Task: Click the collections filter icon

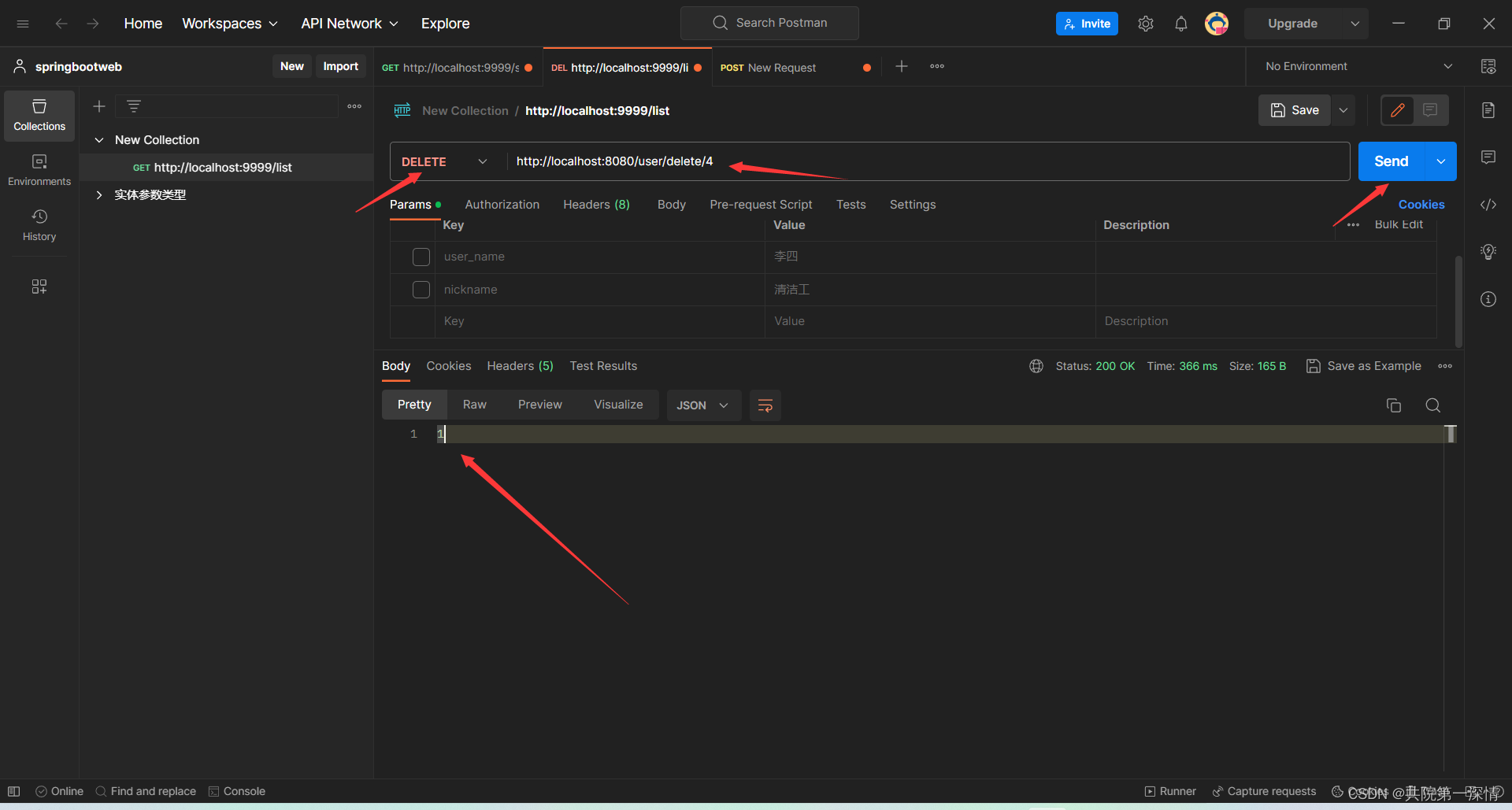Action: (x=134, y=106)
